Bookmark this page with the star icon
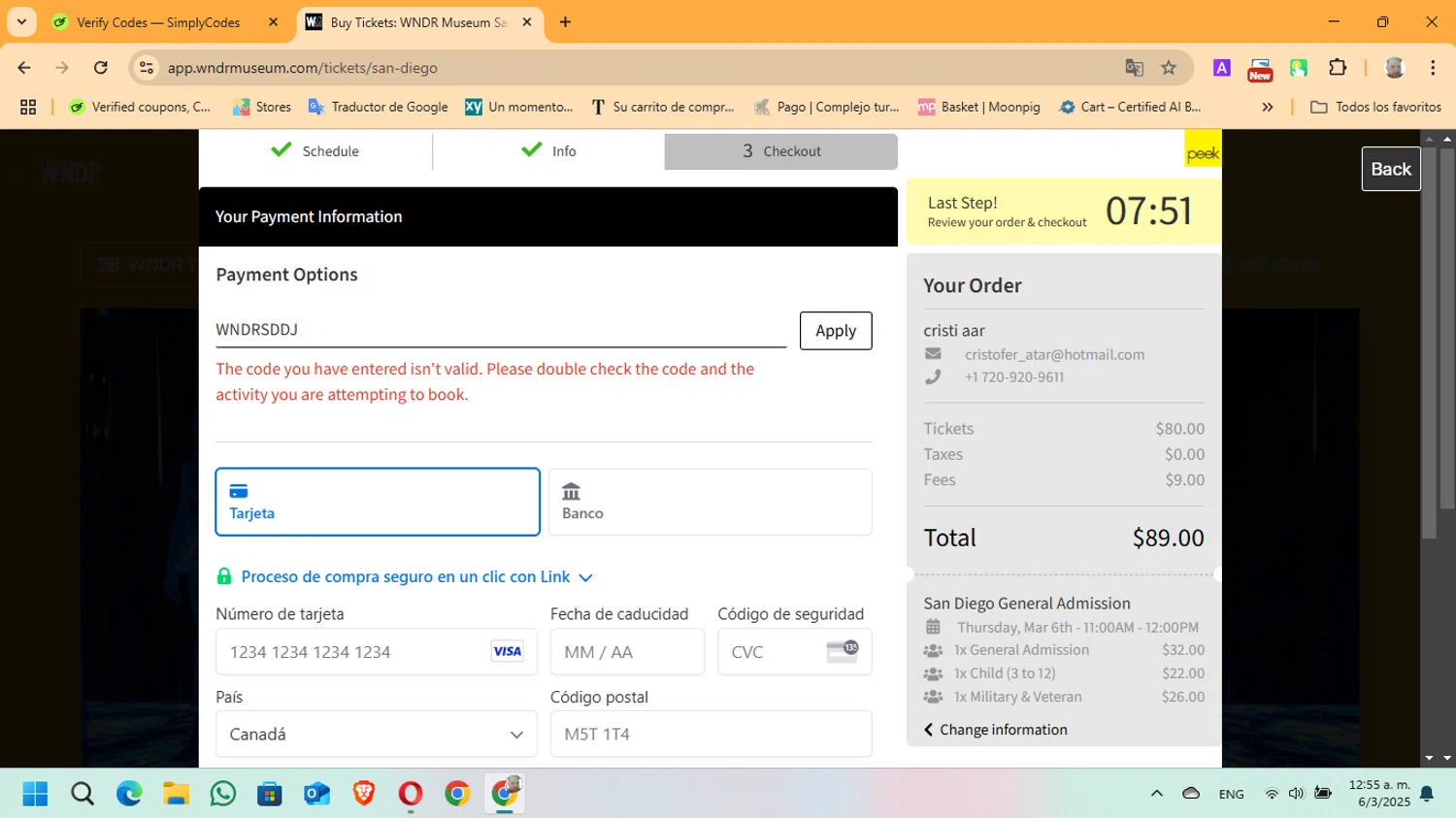 tap(1169, 68)
